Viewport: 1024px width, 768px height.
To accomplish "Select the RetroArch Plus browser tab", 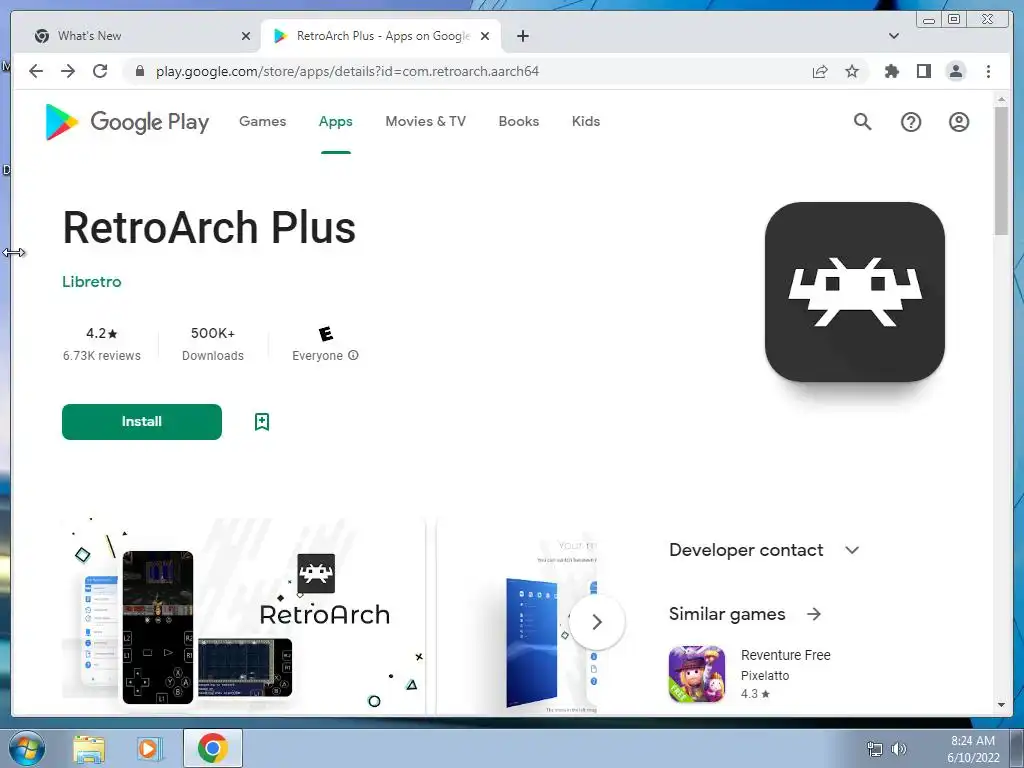I will 383,36.
